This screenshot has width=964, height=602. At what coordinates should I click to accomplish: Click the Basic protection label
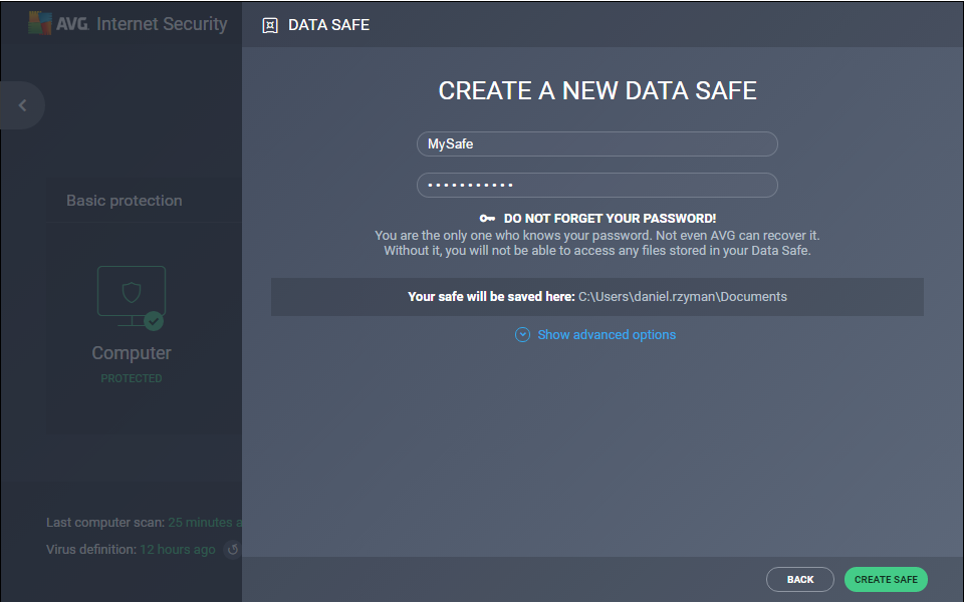tap(124, 200)
